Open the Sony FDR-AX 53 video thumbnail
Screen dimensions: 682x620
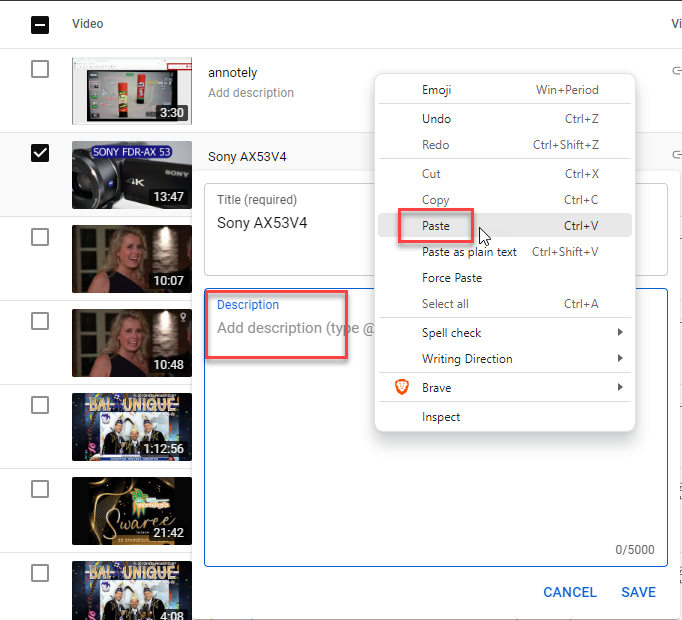132,174
